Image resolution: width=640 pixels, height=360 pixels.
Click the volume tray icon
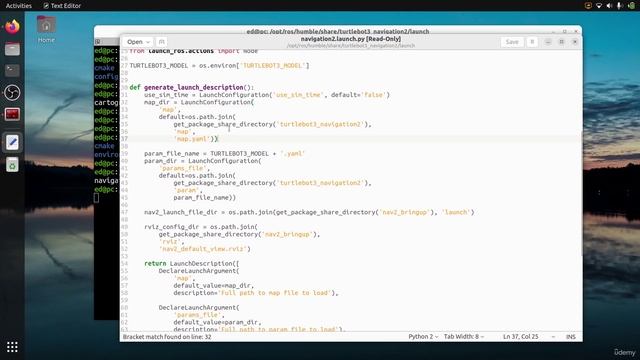click(x=609, y=6)
